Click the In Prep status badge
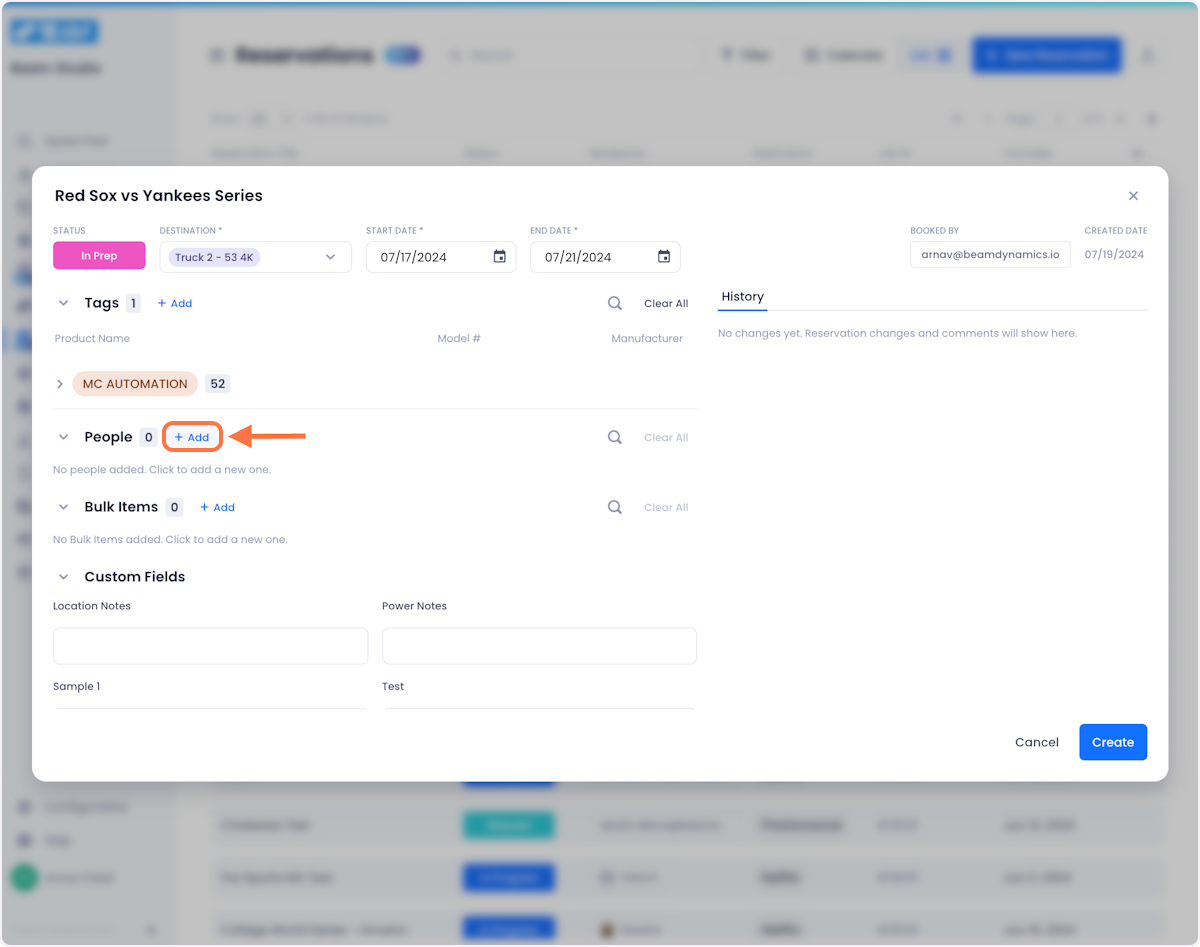 coord(99,256)
